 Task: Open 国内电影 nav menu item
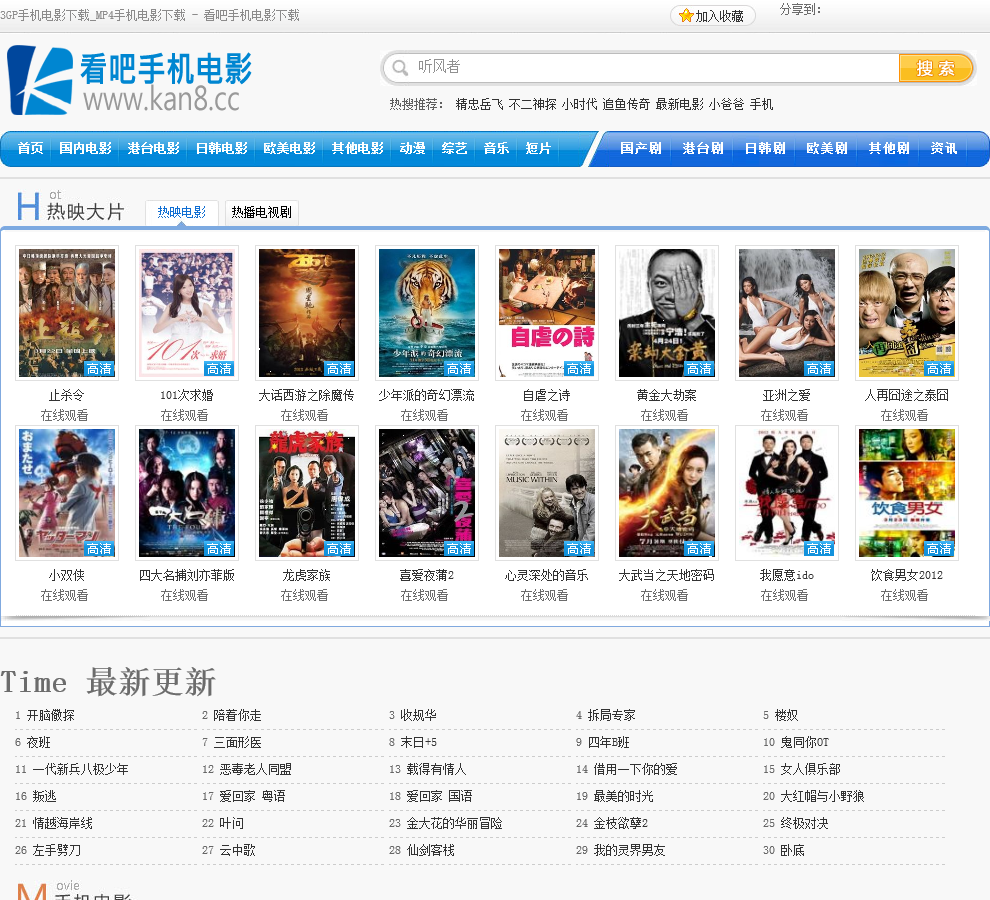pyautogui.click(x=85, y=148)
